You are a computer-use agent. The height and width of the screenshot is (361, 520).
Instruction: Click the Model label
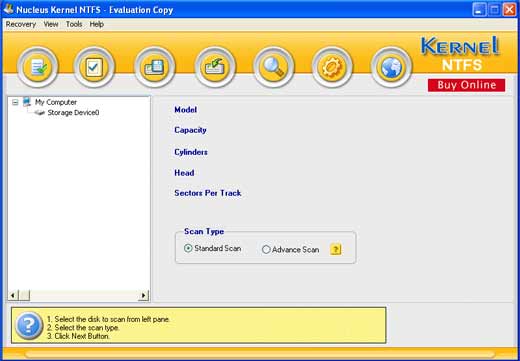pyautogui.click(x=185, y=110)
